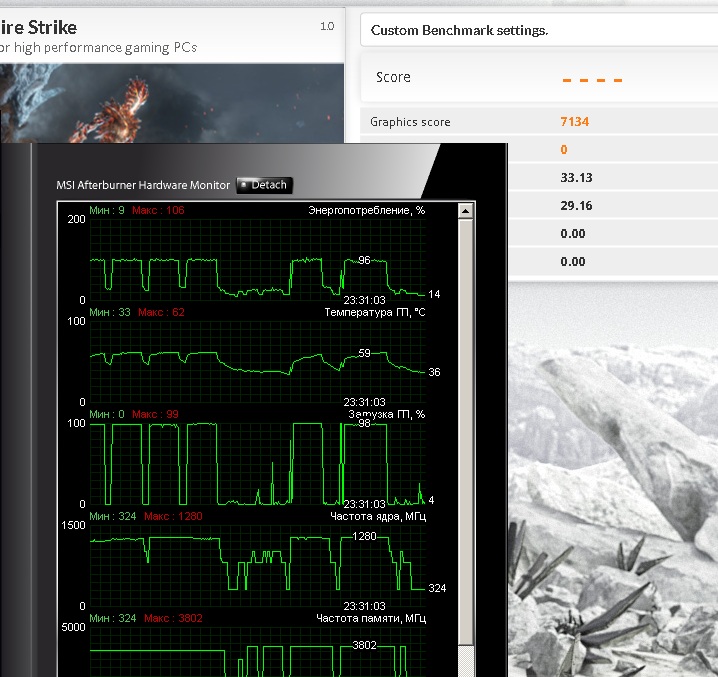Click the Загрузка ГП GPU usage graph
Screen dimensions: 718x677
click(x=257, y=463)
